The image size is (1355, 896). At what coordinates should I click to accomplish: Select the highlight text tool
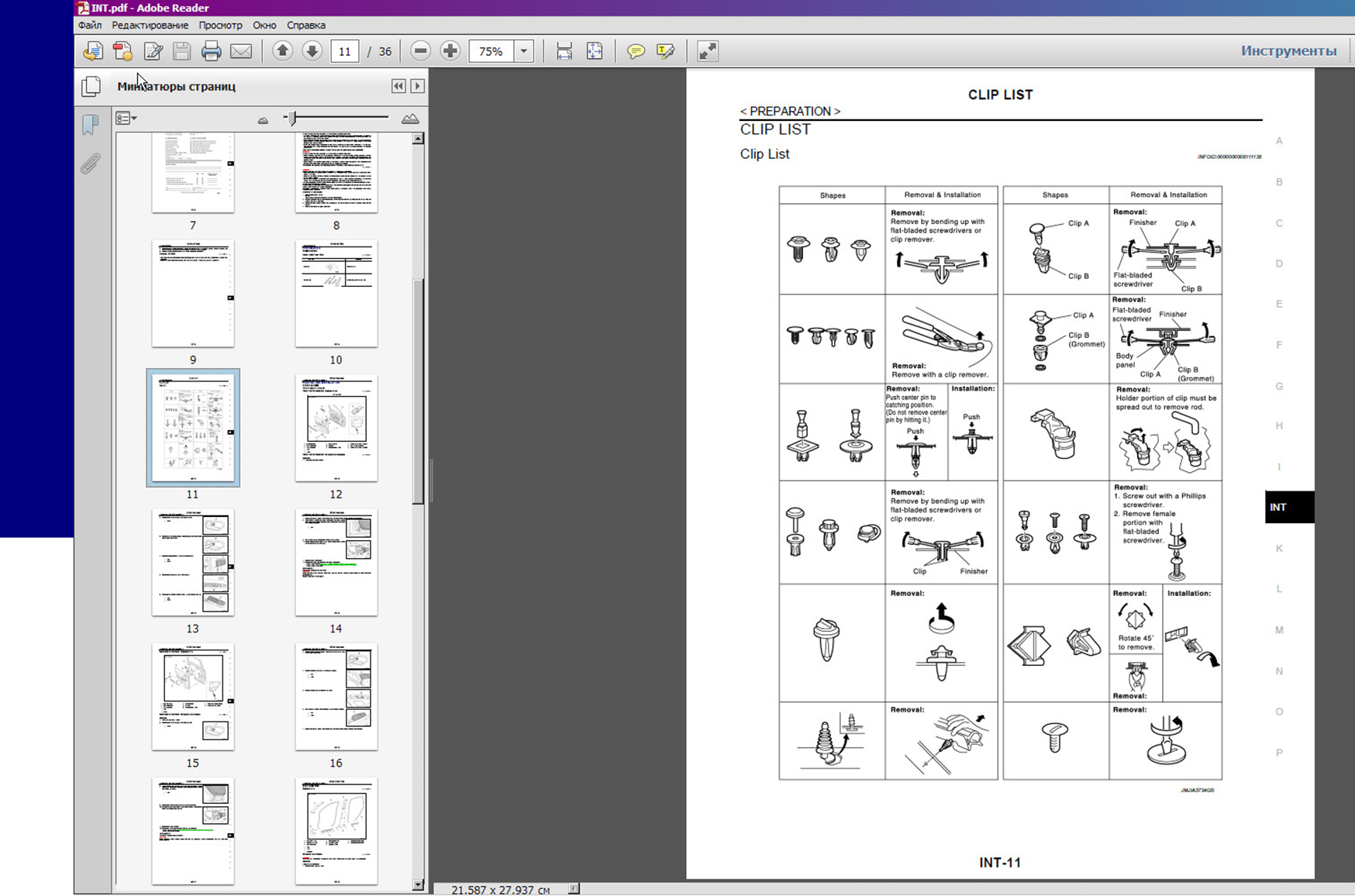pos(665,52)
